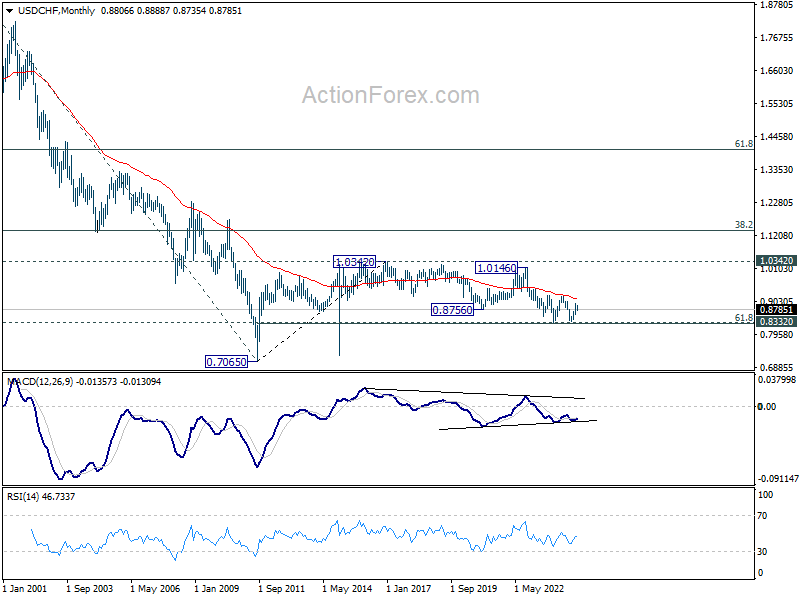Click the 1.87805 top price axis value
The width and height of the screenshot is (800, 600).
777,5
